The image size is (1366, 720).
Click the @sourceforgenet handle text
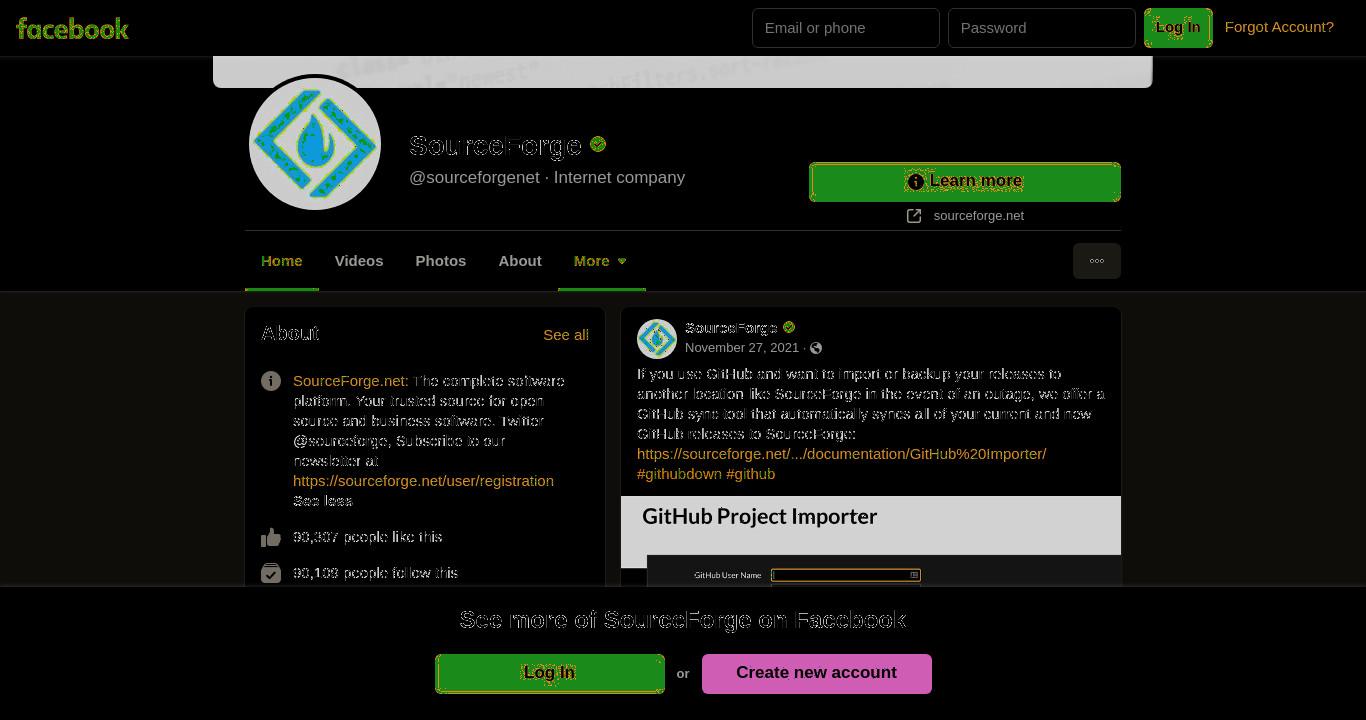[474, 178]
